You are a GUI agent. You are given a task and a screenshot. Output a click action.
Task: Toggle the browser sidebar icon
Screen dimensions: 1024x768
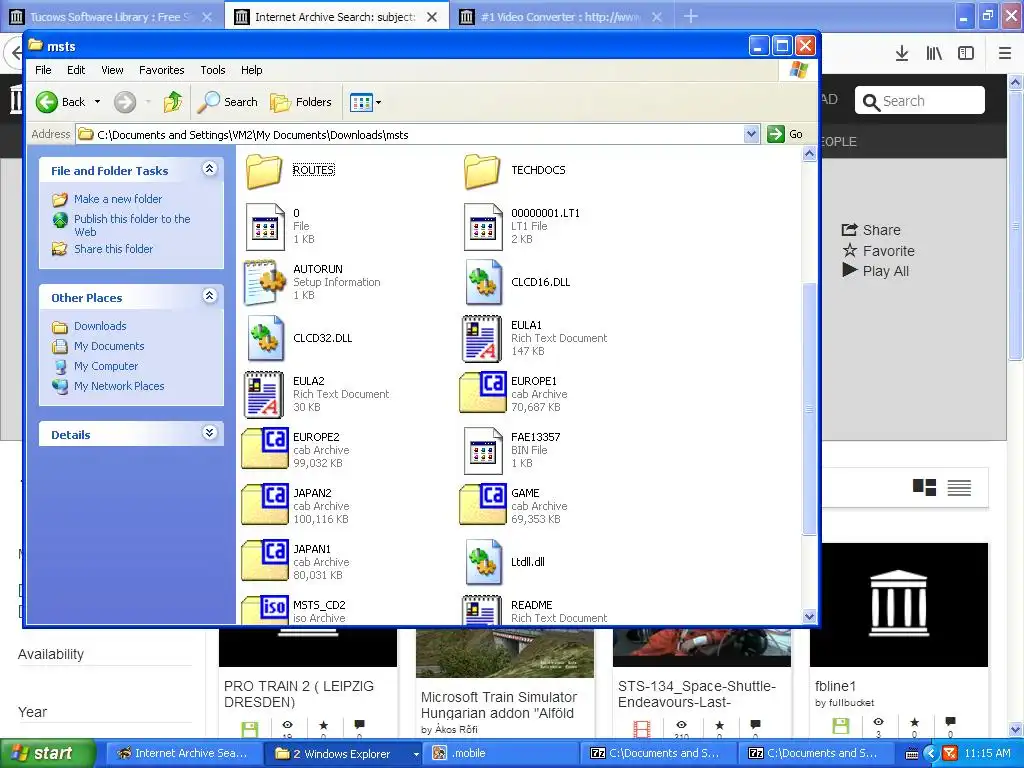tap(966, 54)
